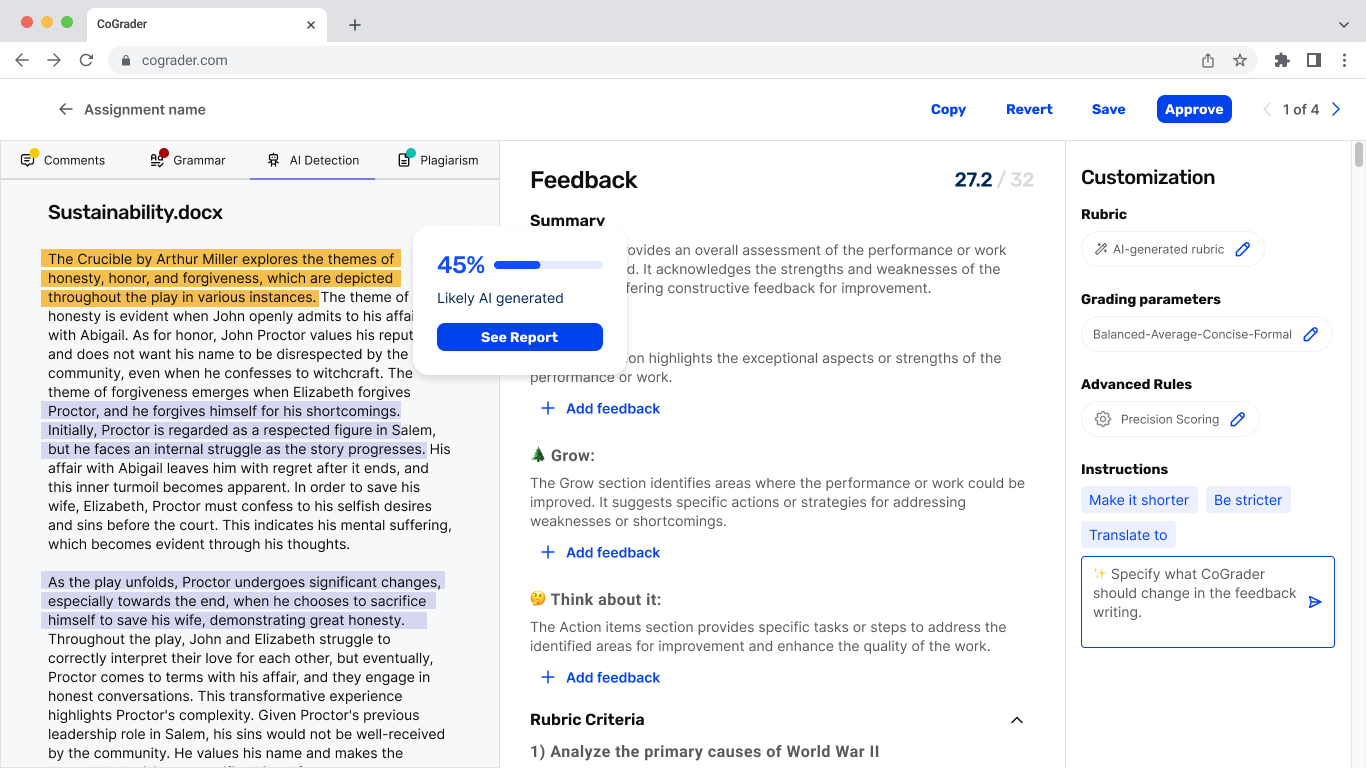This screenshot has width=1366, height=768.
Task: Bookmark this page with the star icon
Action: tap(1240, 60)
